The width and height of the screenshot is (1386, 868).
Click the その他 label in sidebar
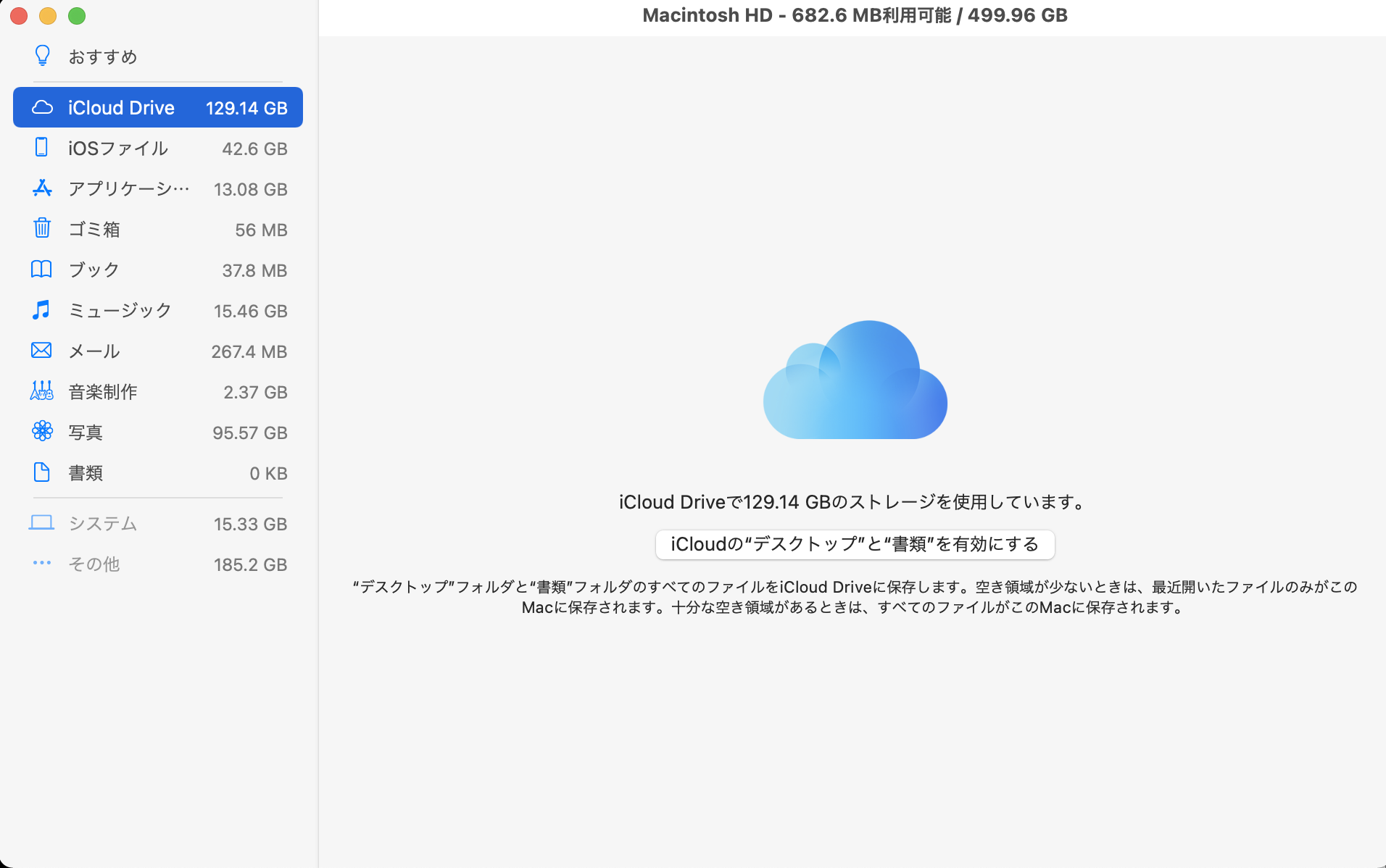(94, 564)
